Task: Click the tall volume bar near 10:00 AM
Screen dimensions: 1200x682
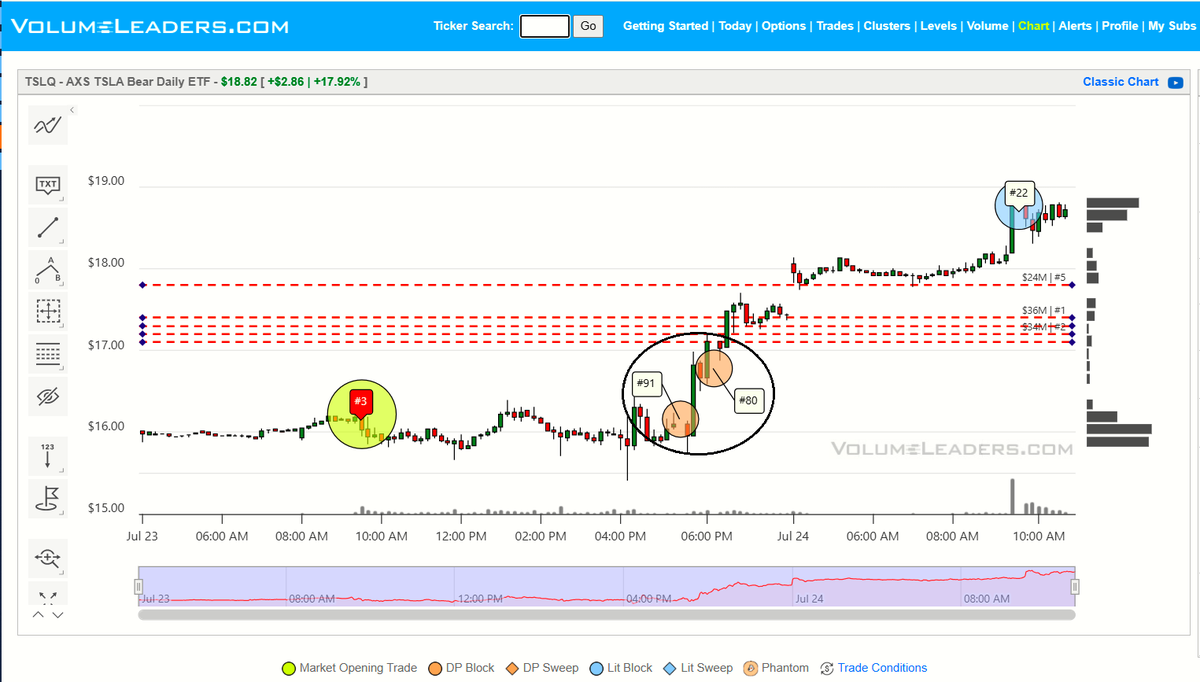Action: (x=1012, y=497)
